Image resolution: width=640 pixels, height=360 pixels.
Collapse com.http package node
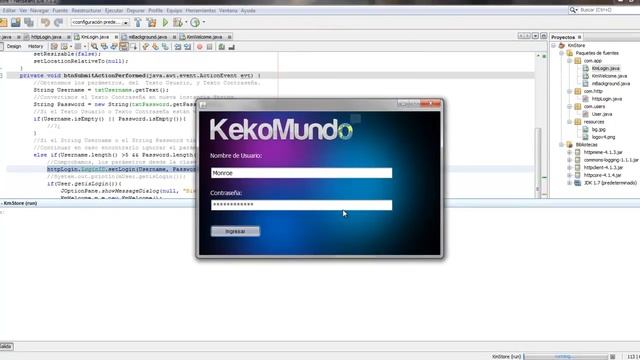click(x=569, y=91)
